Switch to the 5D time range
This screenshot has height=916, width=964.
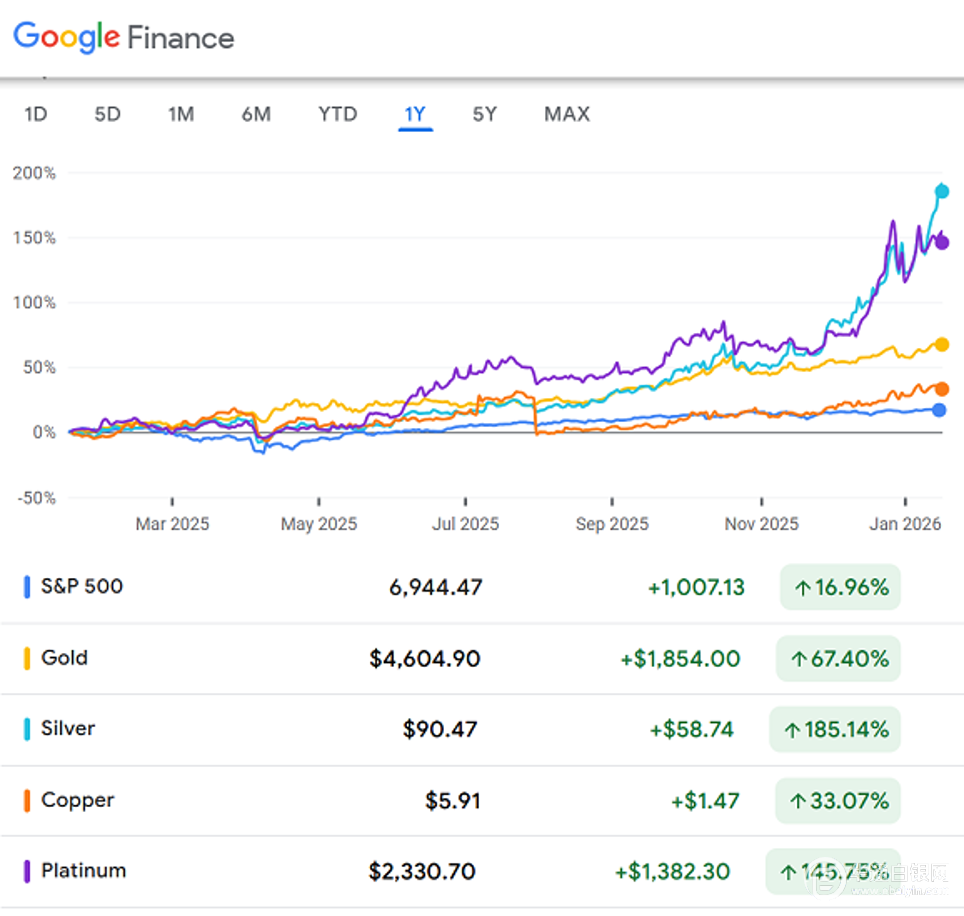tap(107, 114)
